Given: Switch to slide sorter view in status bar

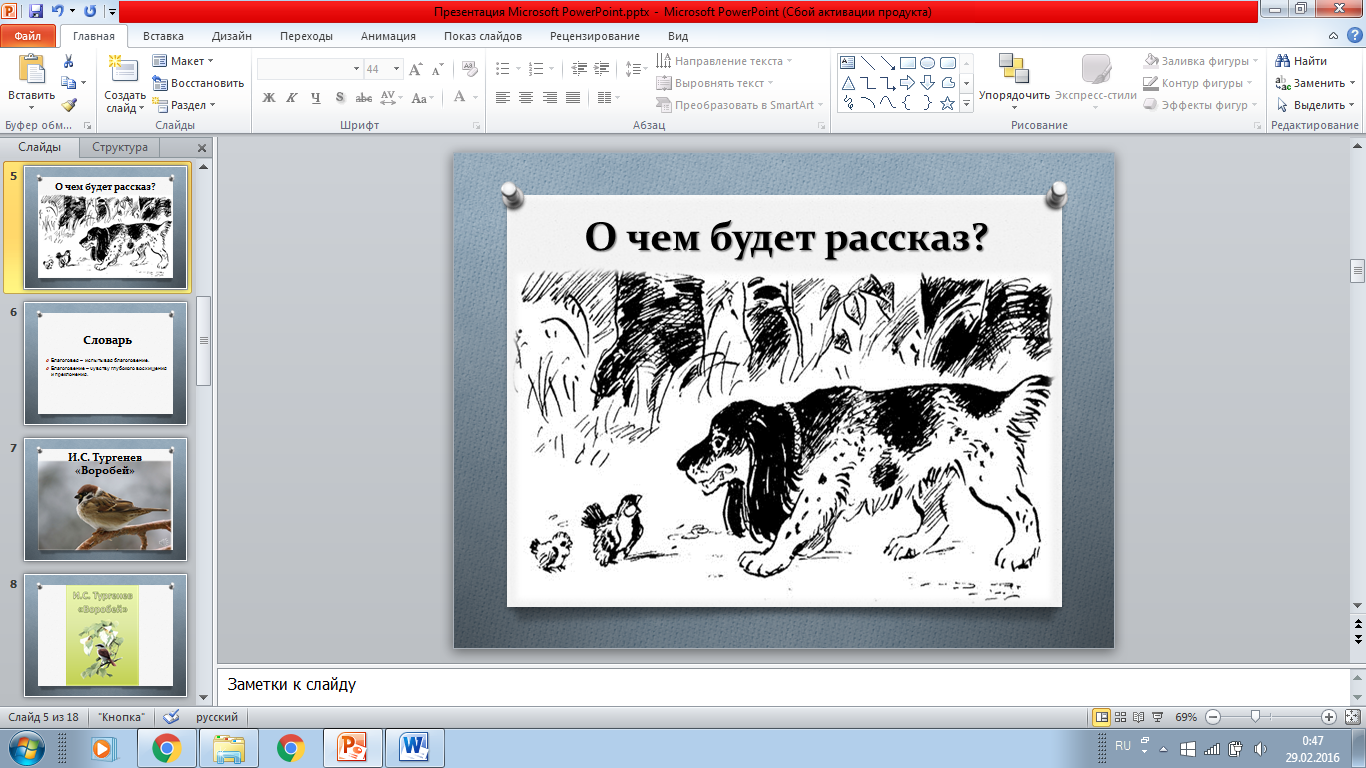Looking at the screenshot, I should coord(1119,717).
